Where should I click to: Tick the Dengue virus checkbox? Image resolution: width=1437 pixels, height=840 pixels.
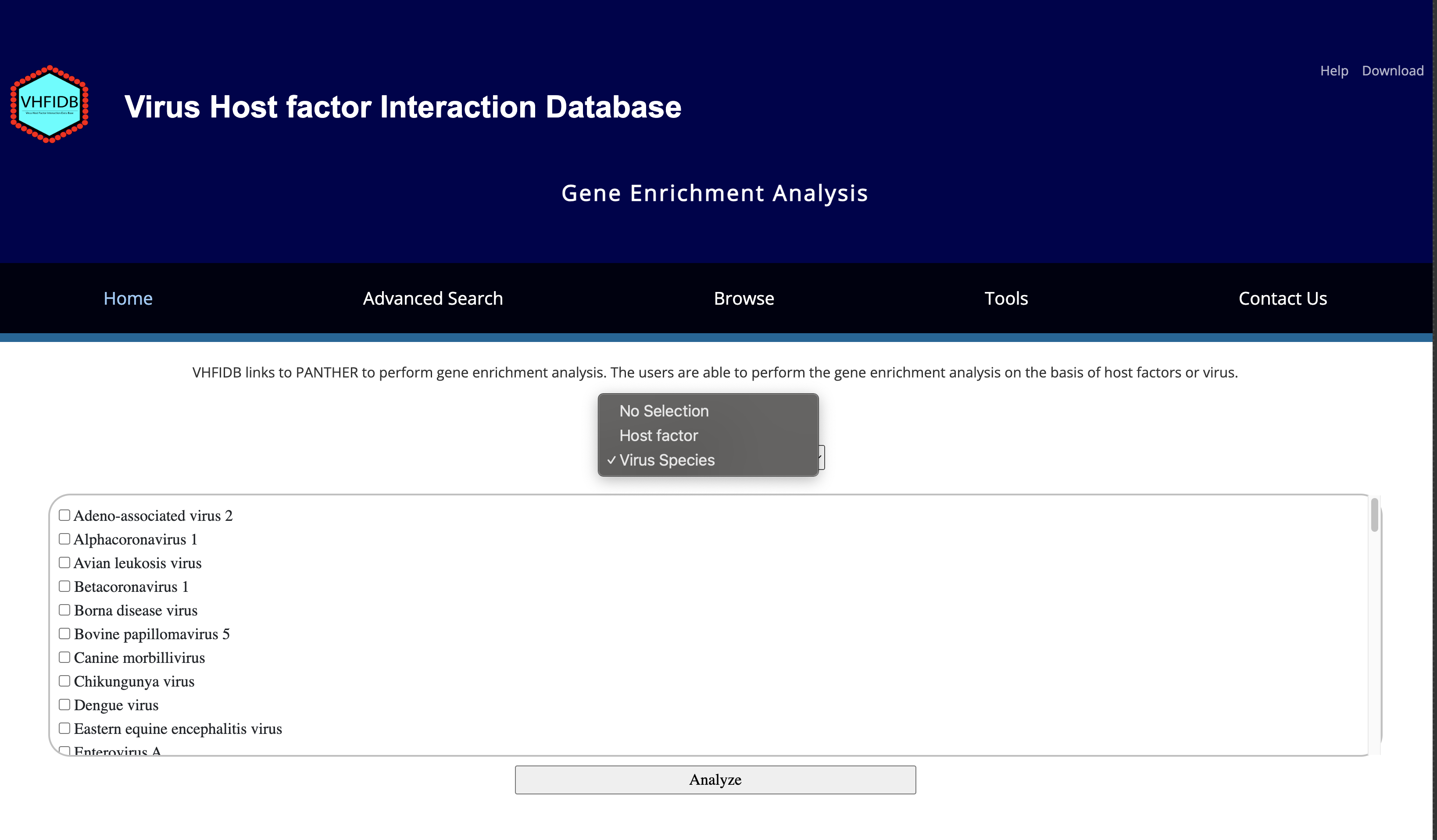pyautogui.click(x=64, y=705)
